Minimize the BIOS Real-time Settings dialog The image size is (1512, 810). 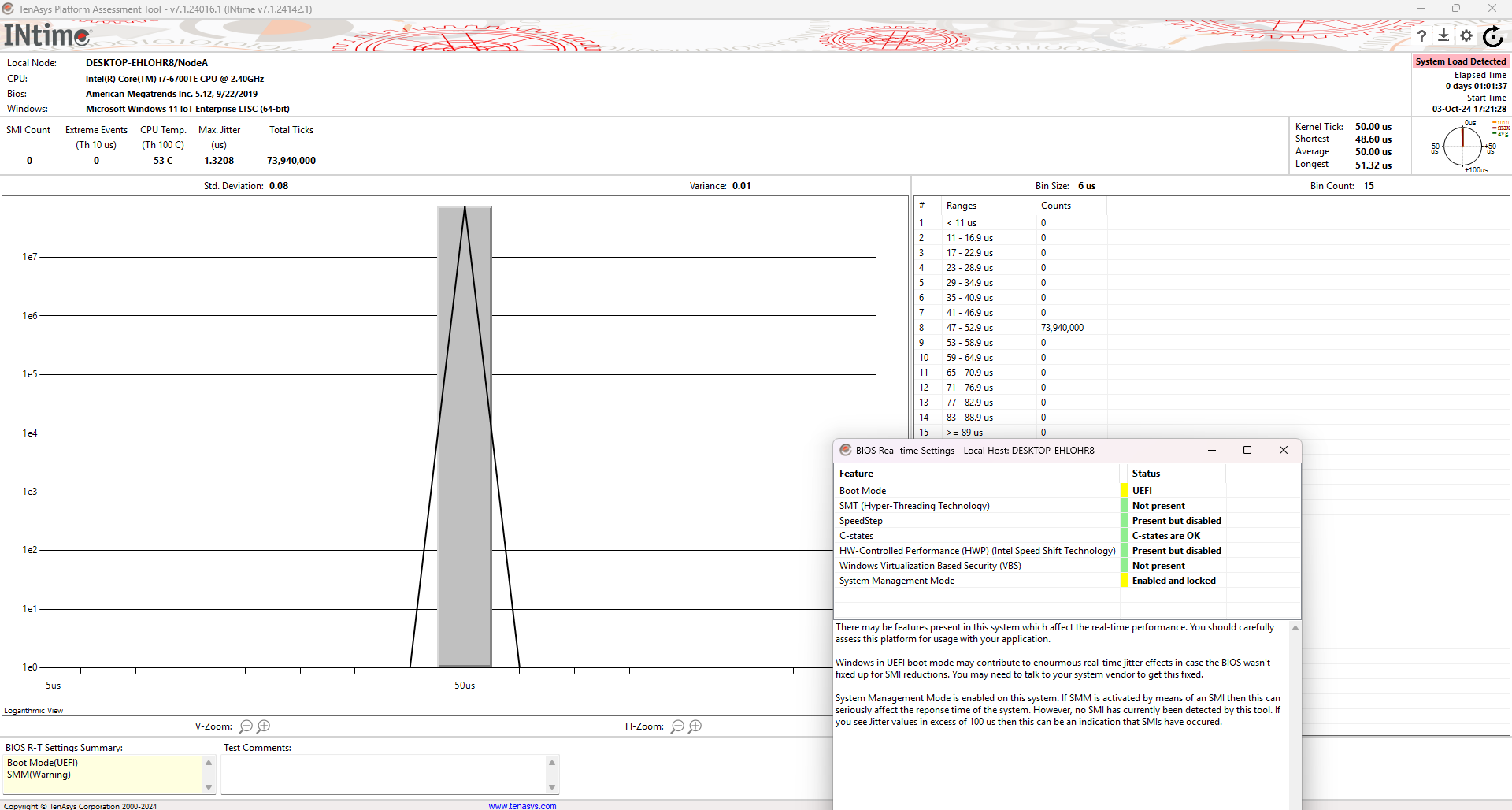(x=1212, y=450)
